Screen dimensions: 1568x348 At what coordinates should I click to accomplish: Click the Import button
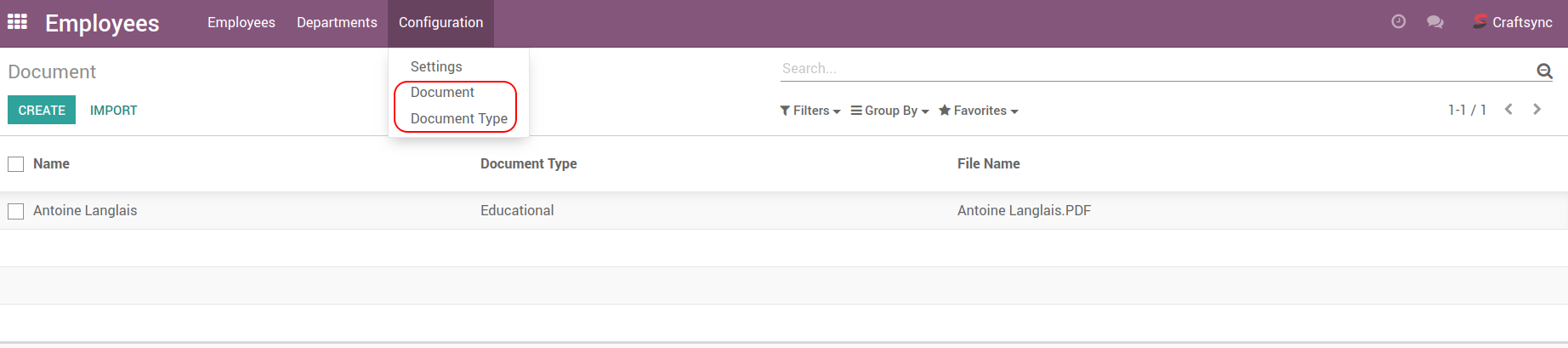[x=113, y=111]
